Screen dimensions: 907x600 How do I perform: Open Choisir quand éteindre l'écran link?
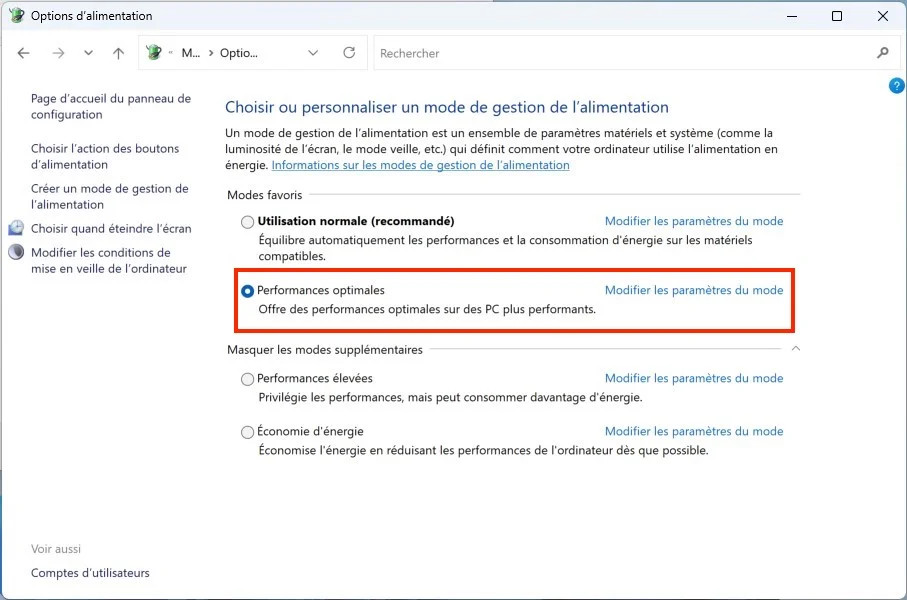[111, 229]
